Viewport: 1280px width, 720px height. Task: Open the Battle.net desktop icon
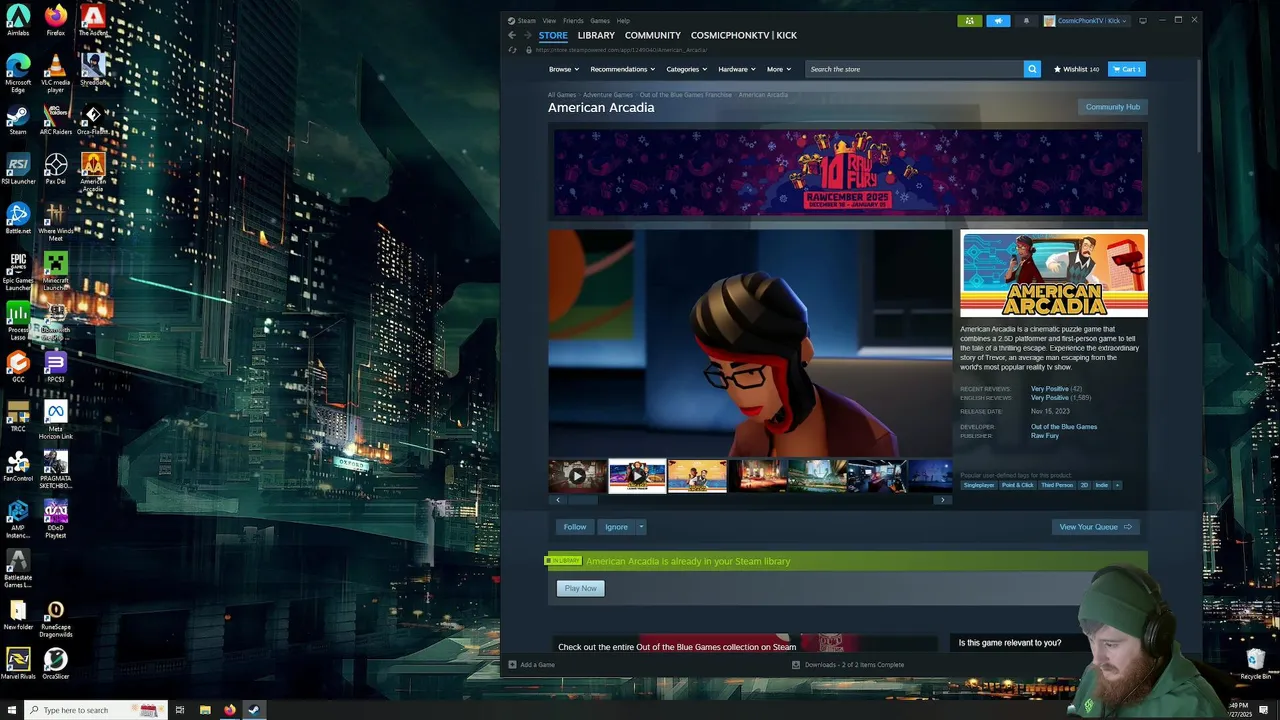(18, 219)
